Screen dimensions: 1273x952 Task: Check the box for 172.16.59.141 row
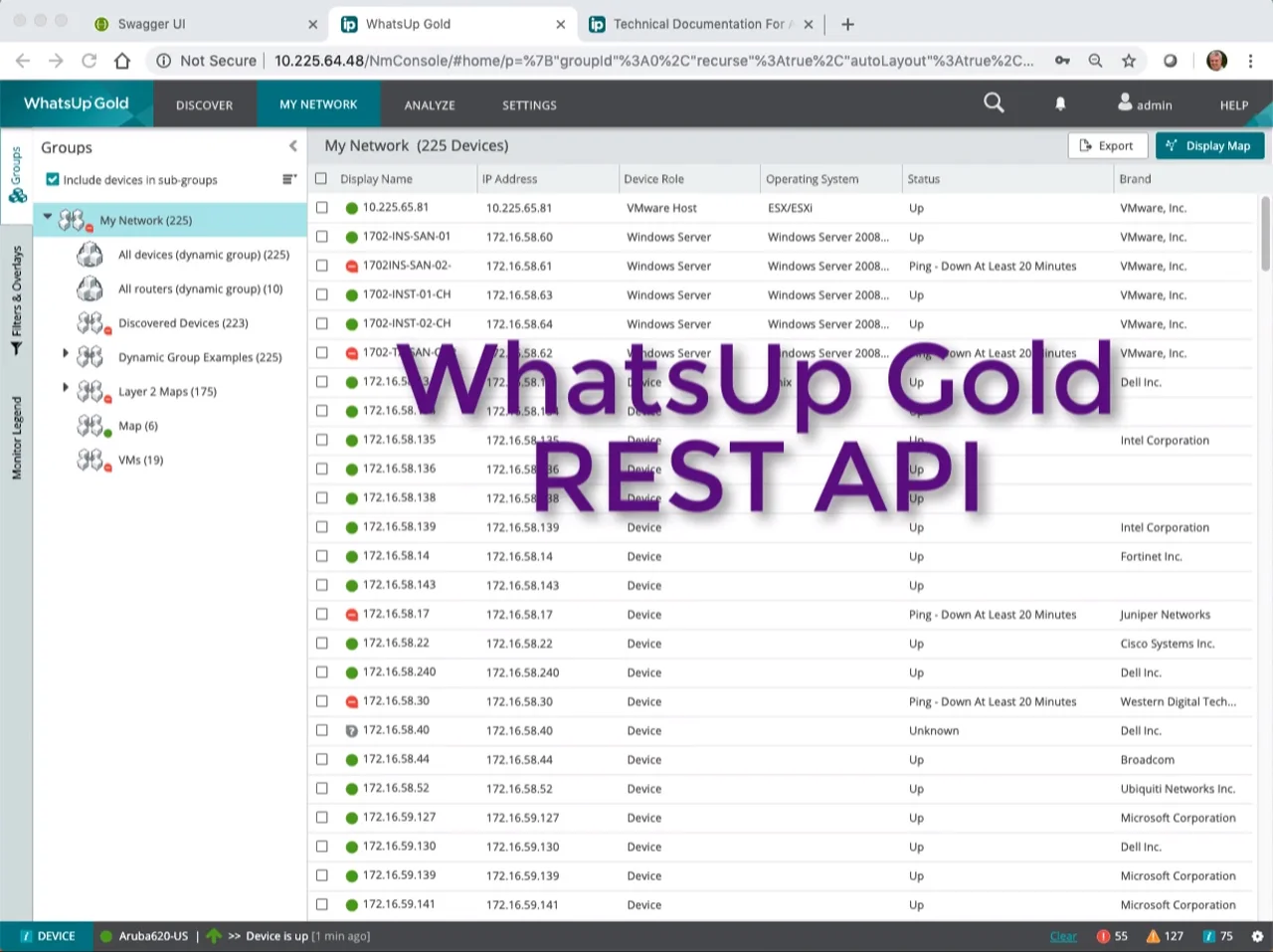[321, 904]
